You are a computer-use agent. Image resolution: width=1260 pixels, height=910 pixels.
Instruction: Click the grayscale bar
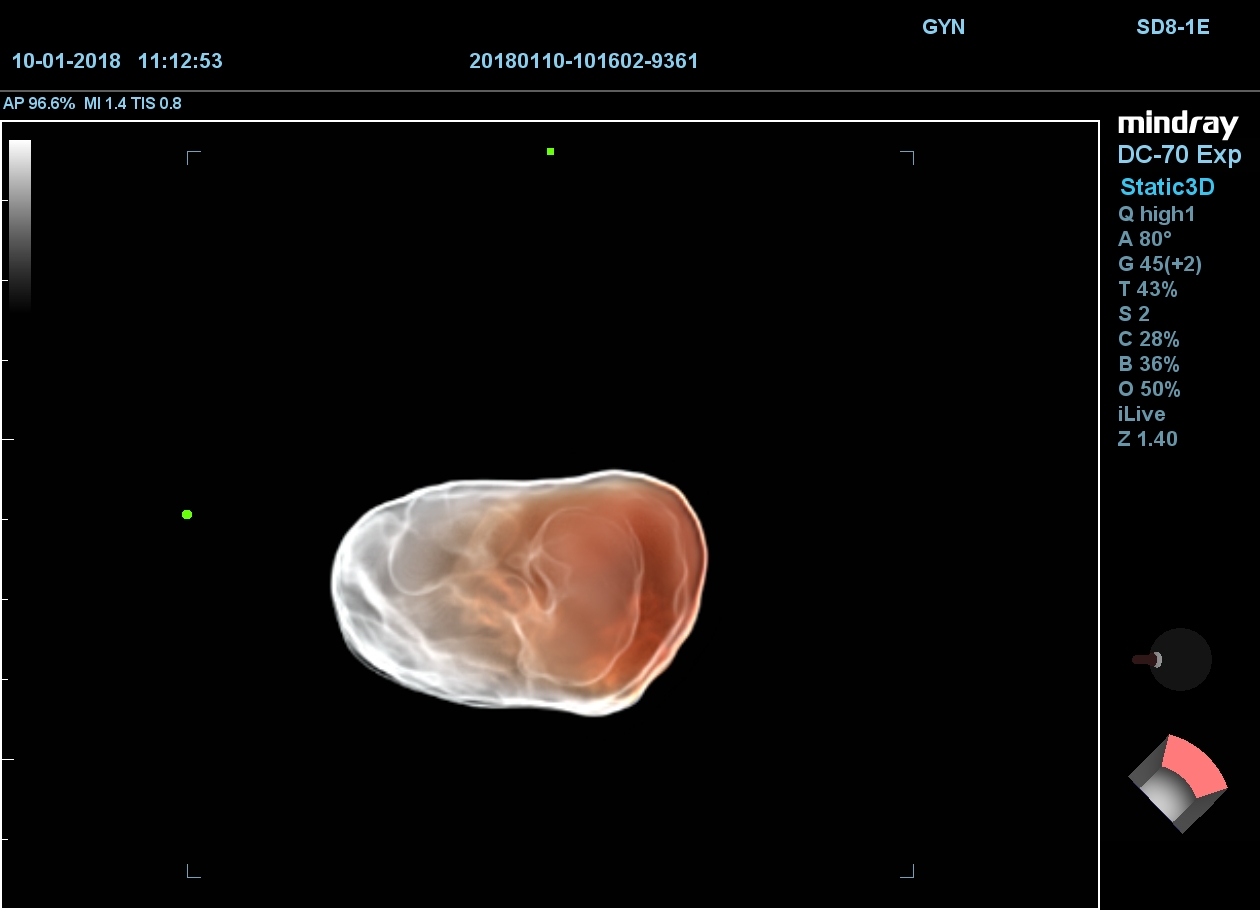(20, 225)
